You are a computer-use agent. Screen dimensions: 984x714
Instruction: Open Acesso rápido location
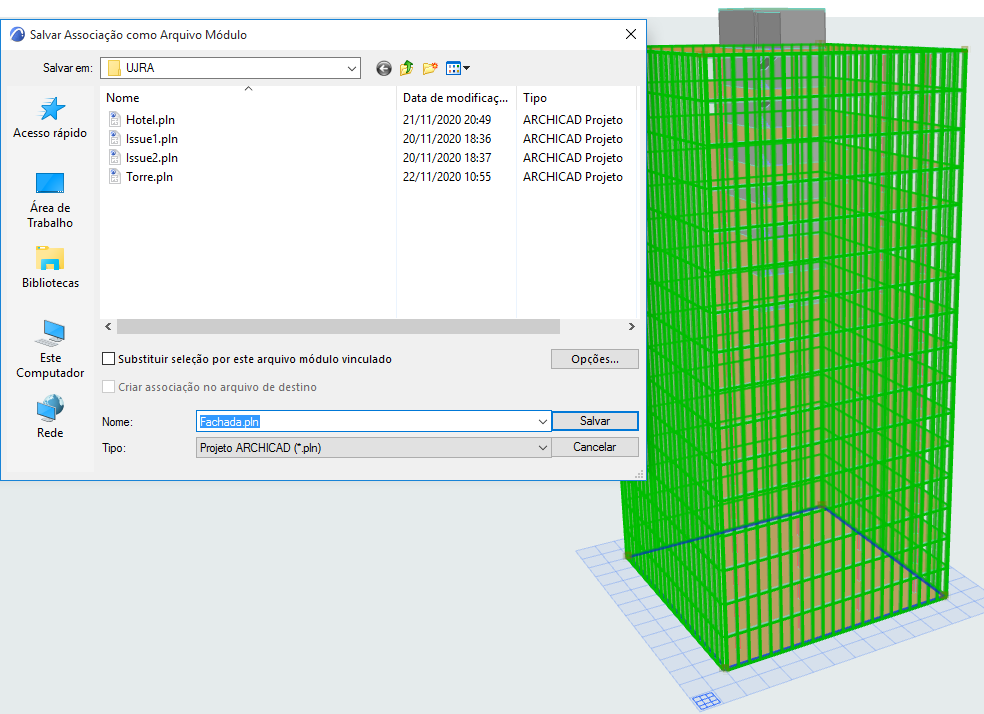(50, 118)
